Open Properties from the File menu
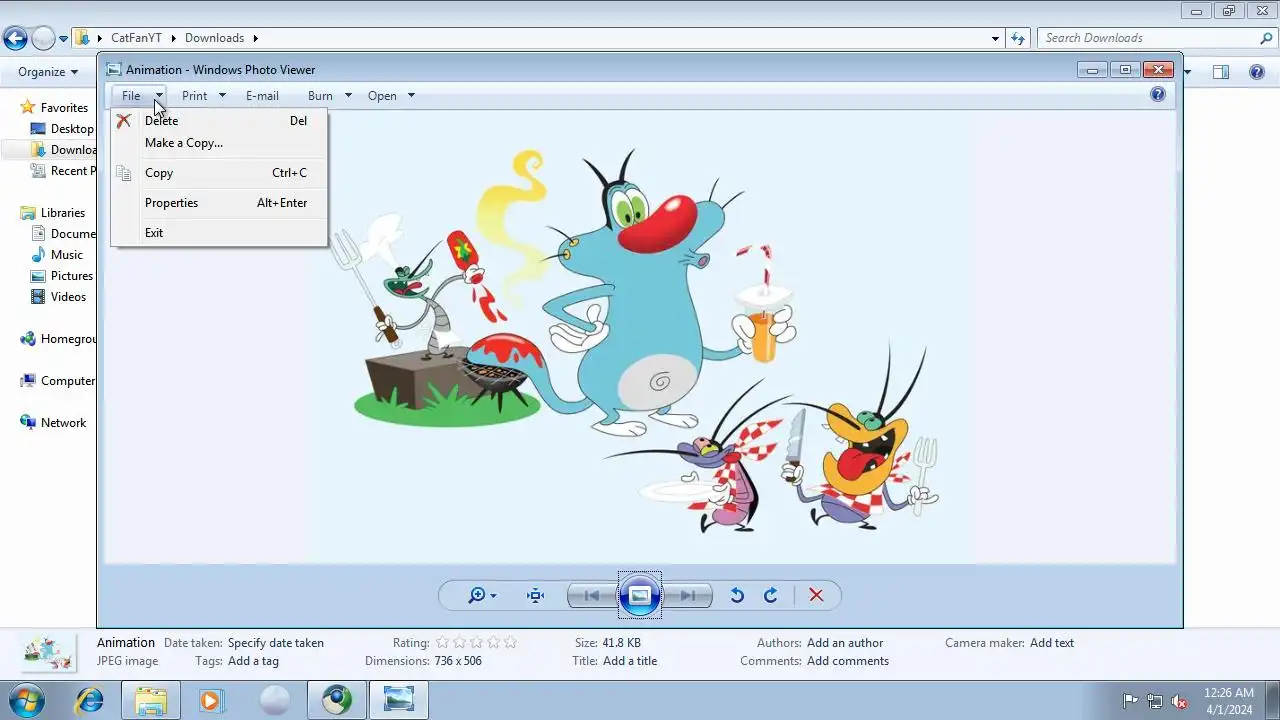1280x720 pixels. [171, 203]
